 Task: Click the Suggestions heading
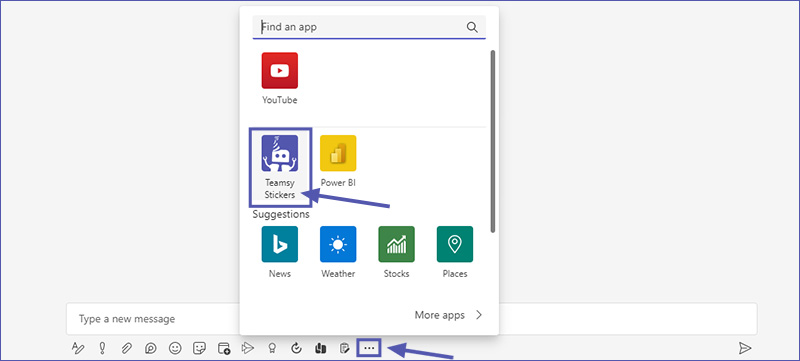pyautogui.click(x=281, y=215)
